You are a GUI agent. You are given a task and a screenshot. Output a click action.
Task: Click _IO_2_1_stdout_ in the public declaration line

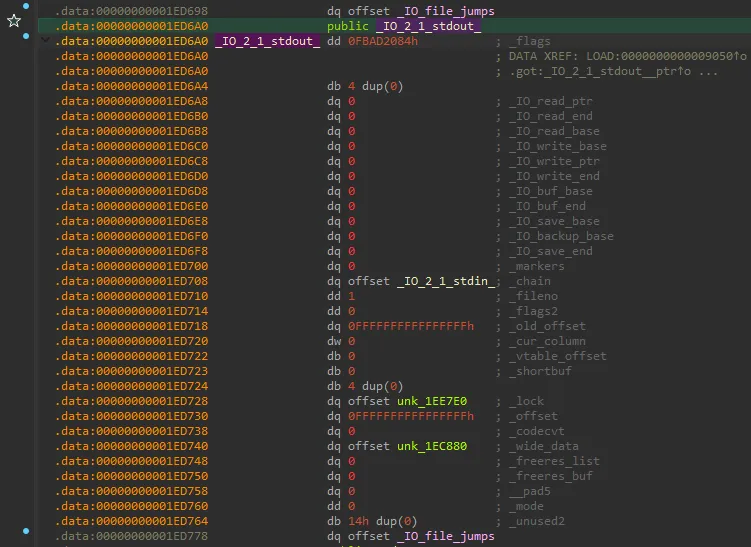click(x=429, y=26)
